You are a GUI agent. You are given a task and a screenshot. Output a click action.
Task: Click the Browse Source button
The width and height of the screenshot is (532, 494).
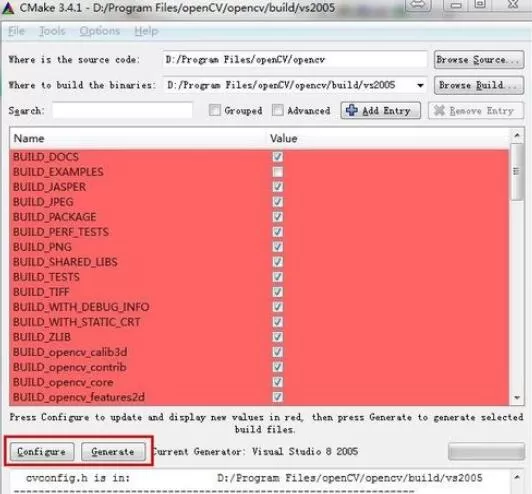[479, 60]
